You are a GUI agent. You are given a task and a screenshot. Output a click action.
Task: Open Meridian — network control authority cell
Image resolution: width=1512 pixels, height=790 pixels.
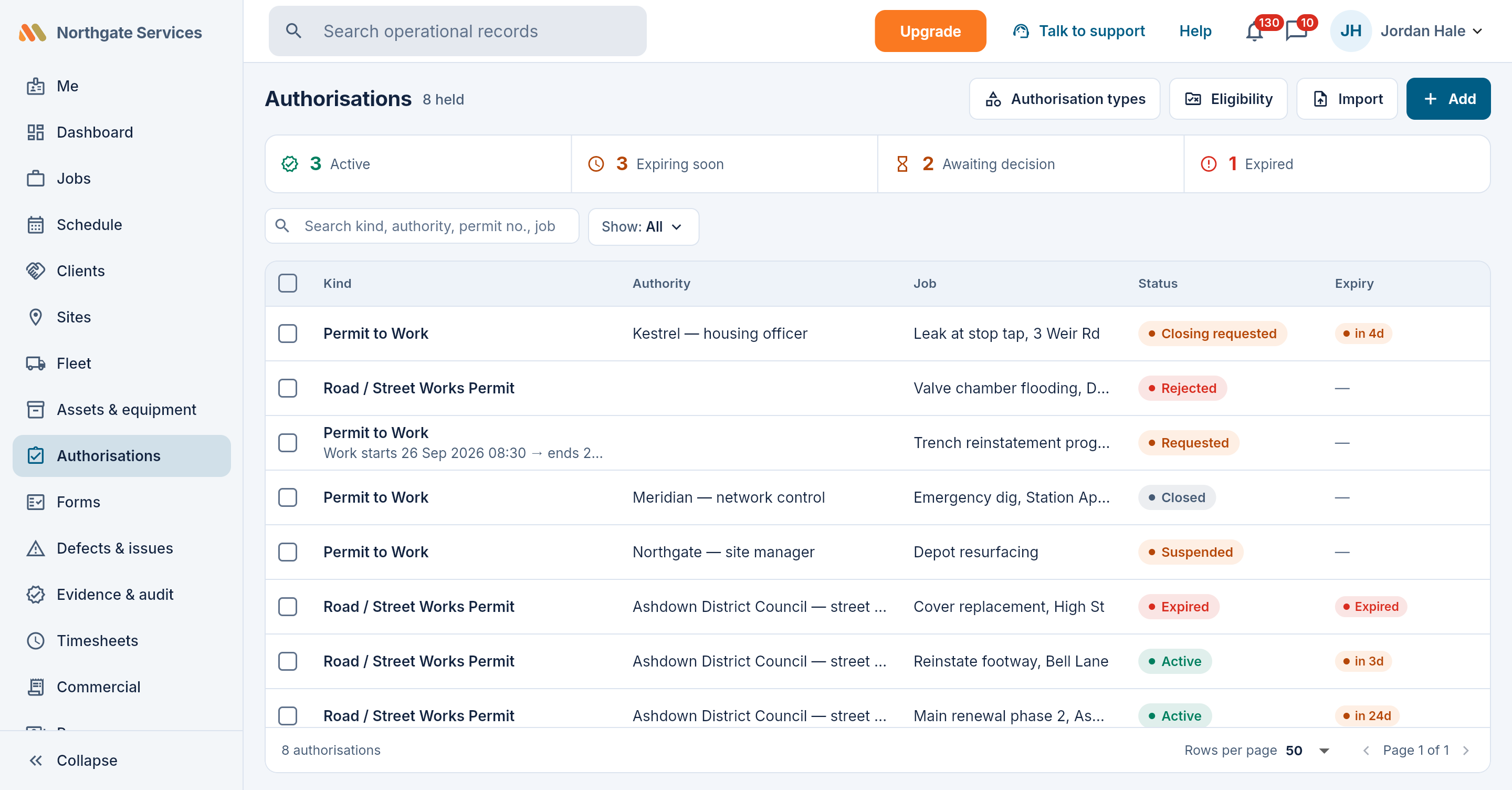728,497
